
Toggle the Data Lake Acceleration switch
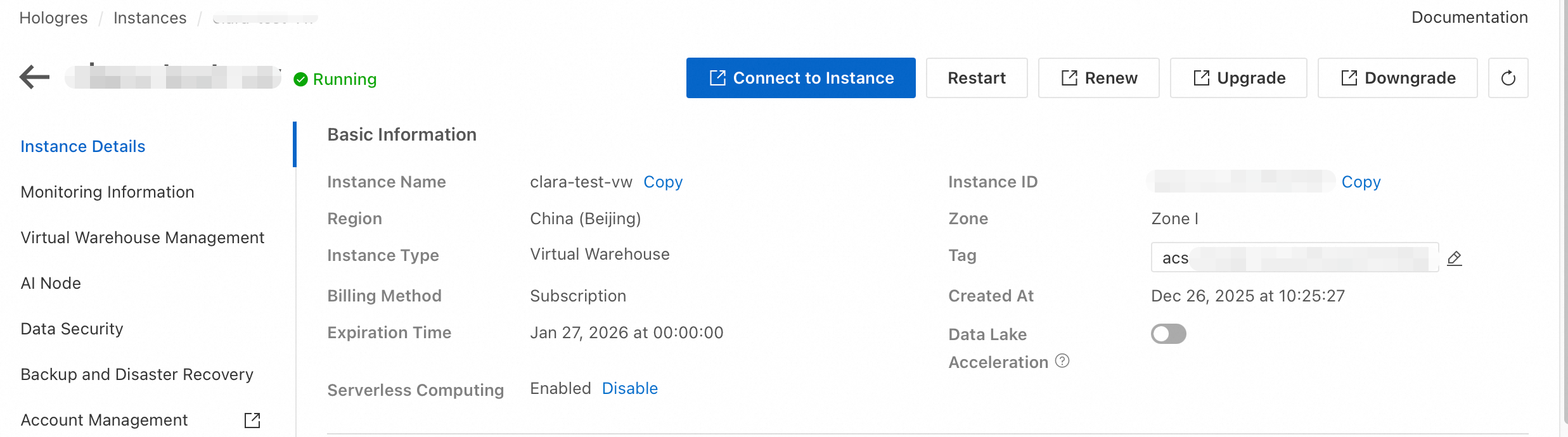[1168, 334]
